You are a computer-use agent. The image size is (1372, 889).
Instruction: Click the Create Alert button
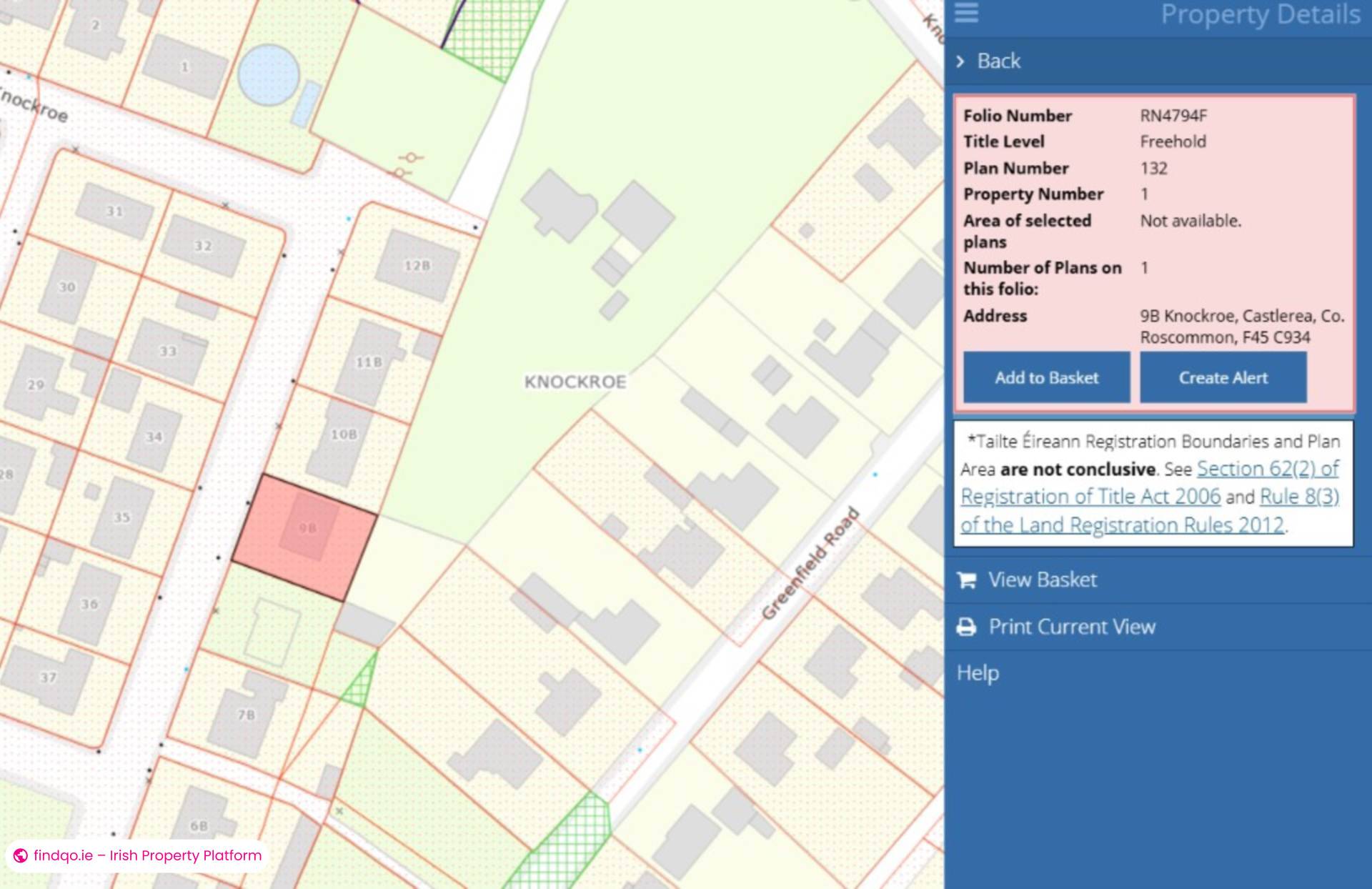[x=1223, y=377]
